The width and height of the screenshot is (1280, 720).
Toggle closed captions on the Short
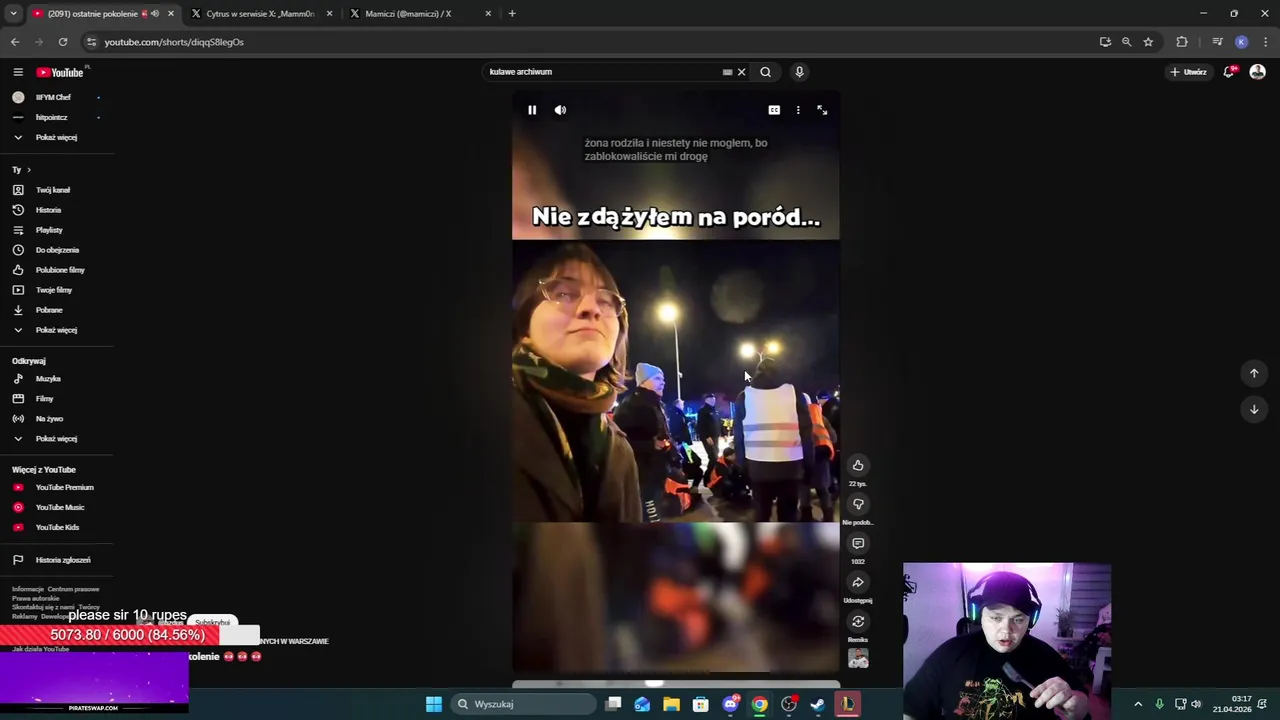pos(774,110)
